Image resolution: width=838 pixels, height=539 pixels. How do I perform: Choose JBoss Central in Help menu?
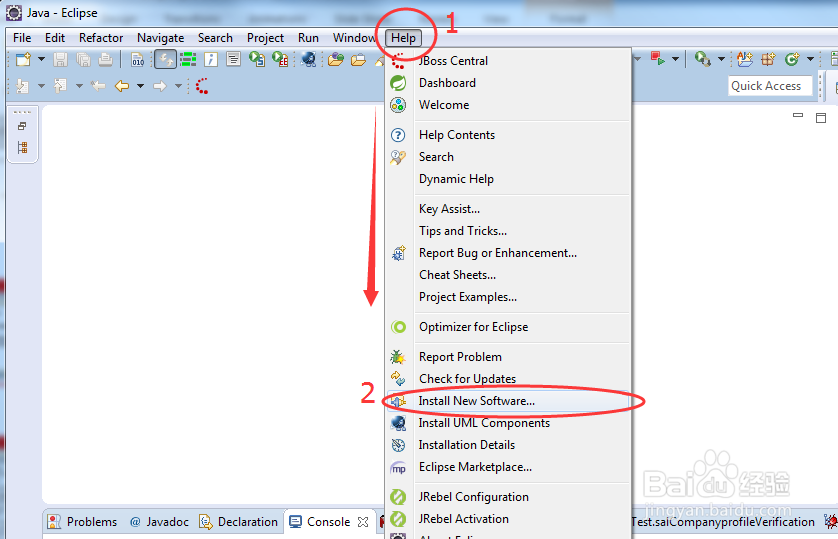coord(508,61)
